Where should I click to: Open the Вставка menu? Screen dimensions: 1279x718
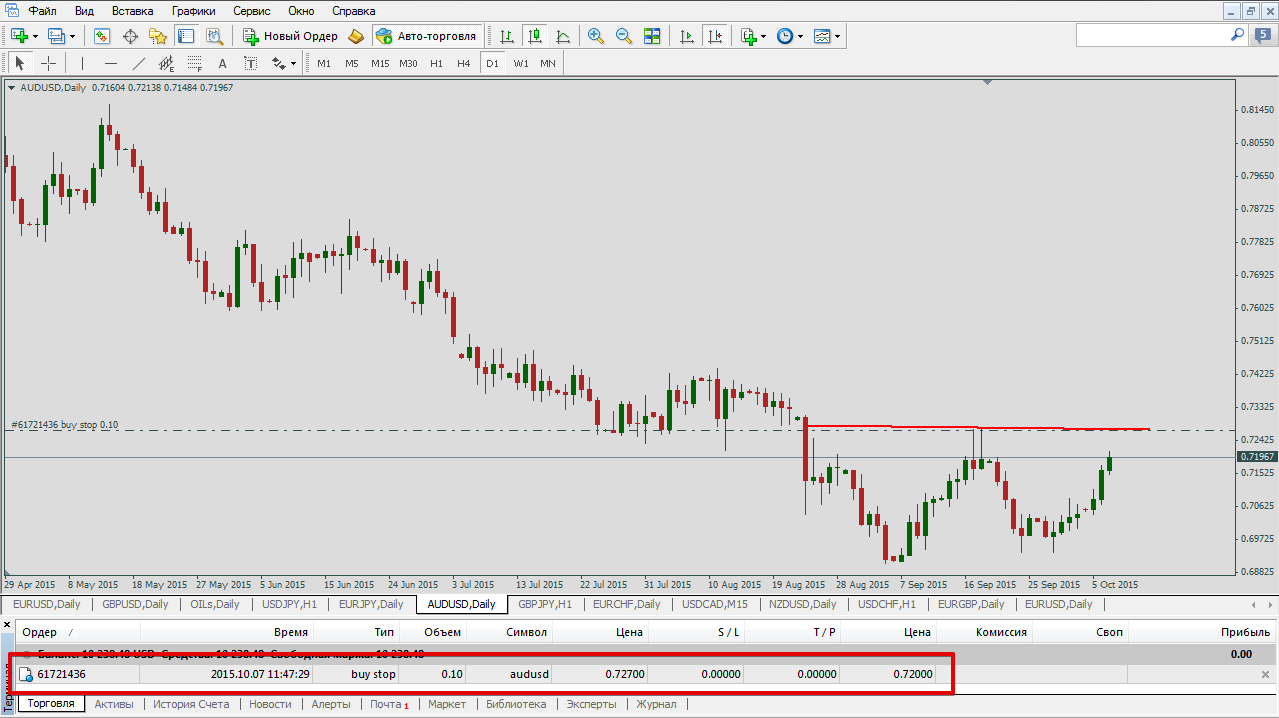tap(133, 11)
